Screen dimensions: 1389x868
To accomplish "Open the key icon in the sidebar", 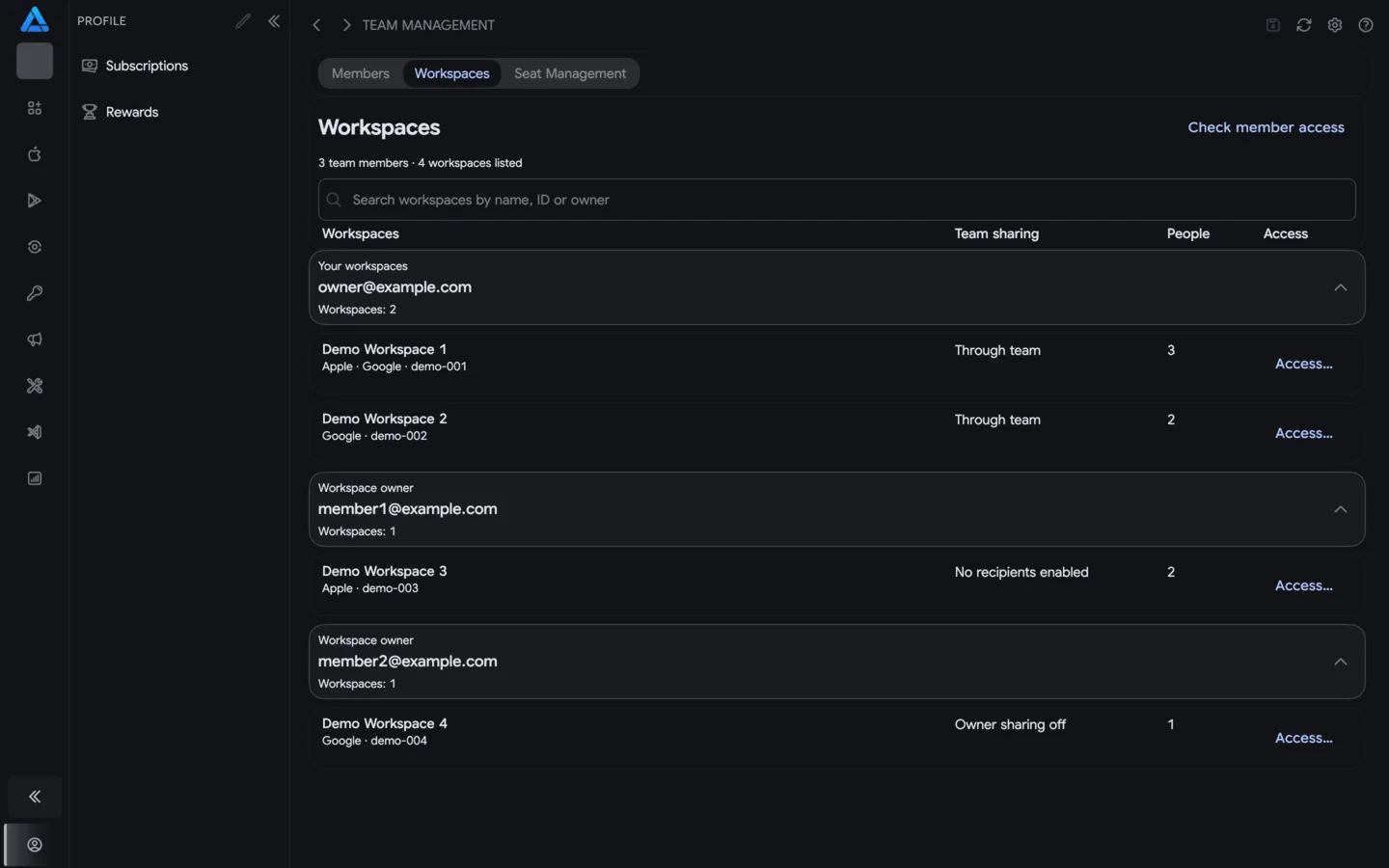I will 35,293.
